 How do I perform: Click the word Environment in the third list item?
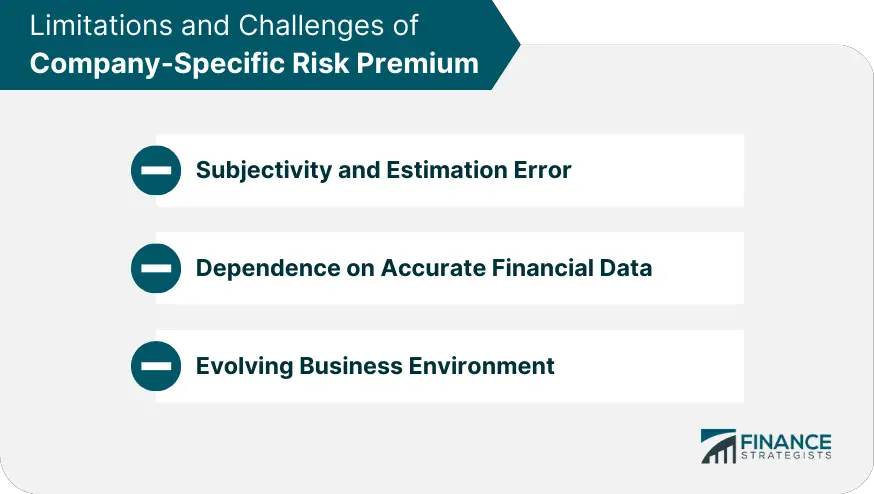[481, 366]
